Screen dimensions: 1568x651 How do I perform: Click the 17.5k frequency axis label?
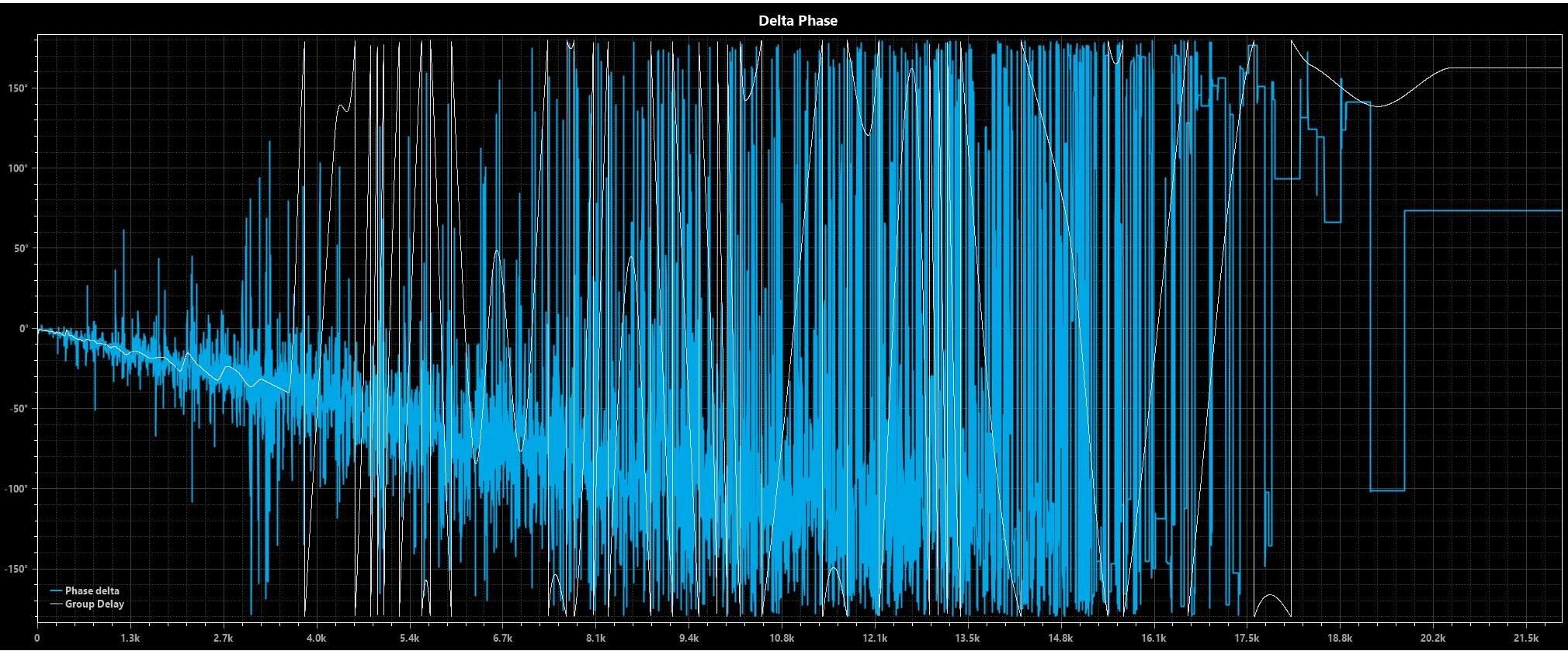1247,639
